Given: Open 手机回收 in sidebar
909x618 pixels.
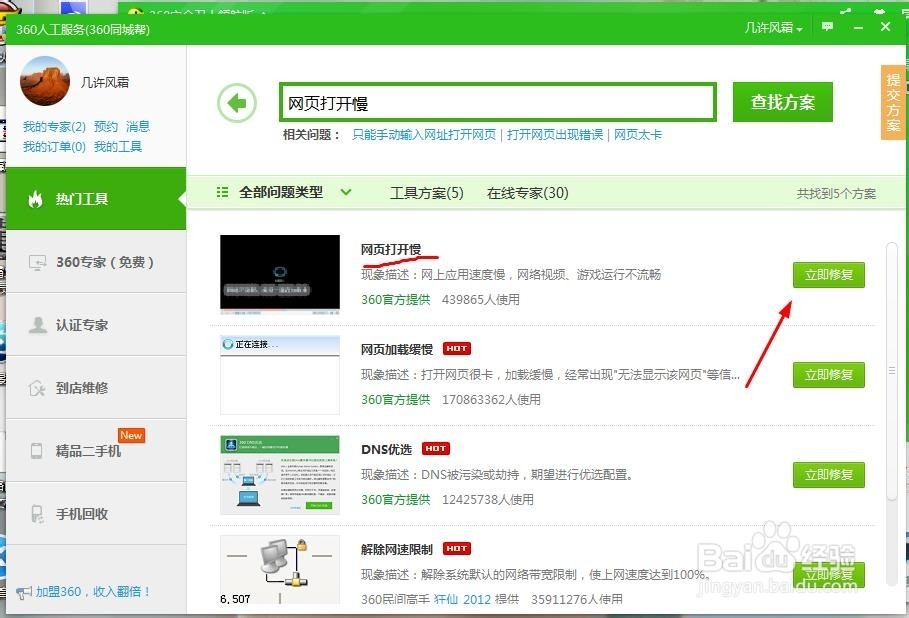Looking at the screenshot, I should (96, 514).
